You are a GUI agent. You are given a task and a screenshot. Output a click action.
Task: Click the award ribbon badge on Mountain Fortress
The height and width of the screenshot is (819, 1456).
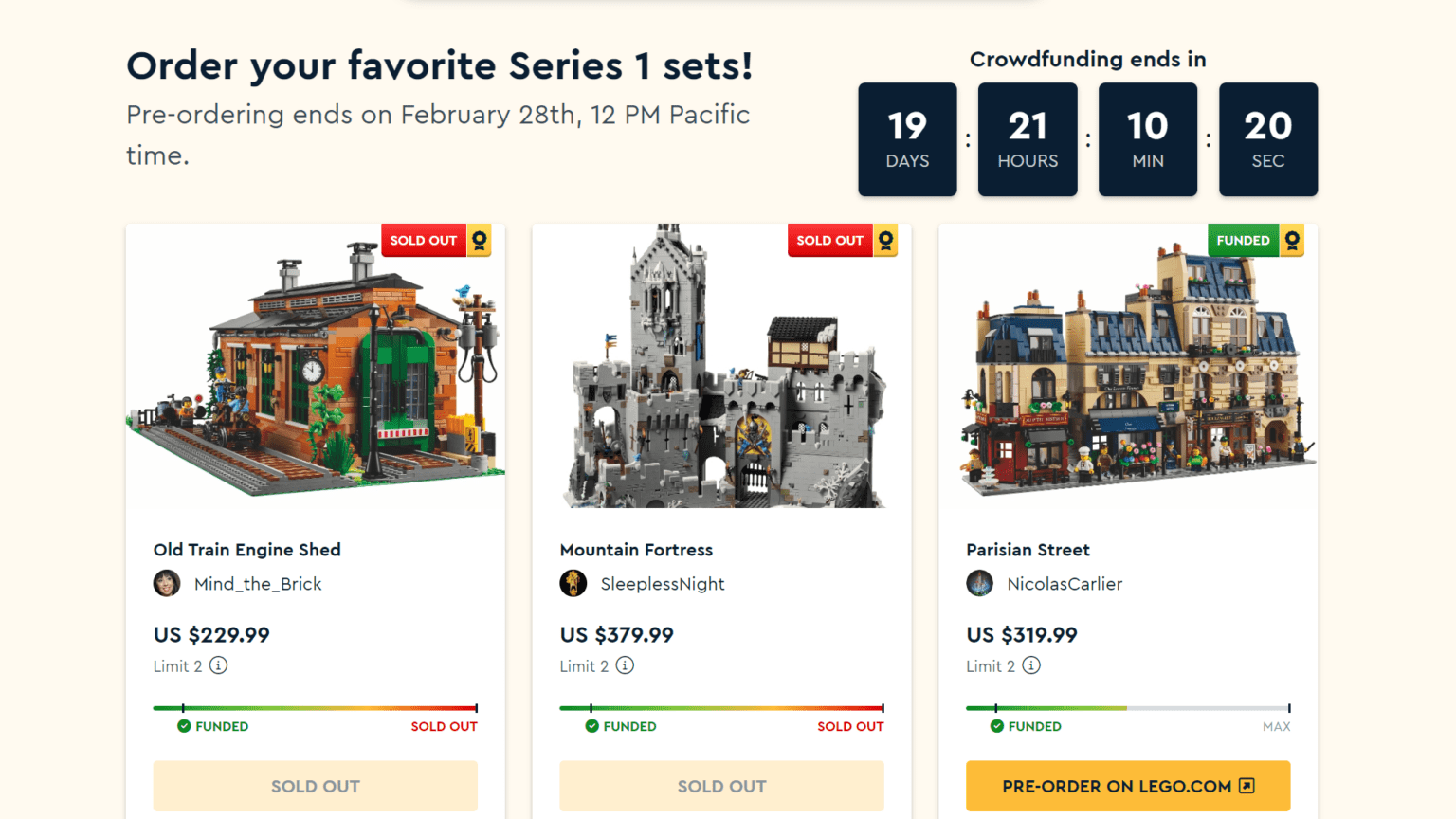click(885, 240)
